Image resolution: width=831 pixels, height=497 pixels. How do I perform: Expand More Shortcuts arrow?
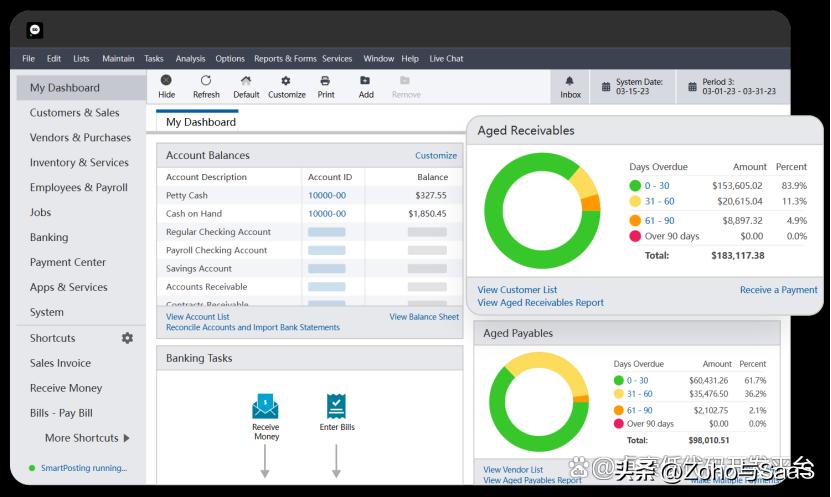[127, 438]
